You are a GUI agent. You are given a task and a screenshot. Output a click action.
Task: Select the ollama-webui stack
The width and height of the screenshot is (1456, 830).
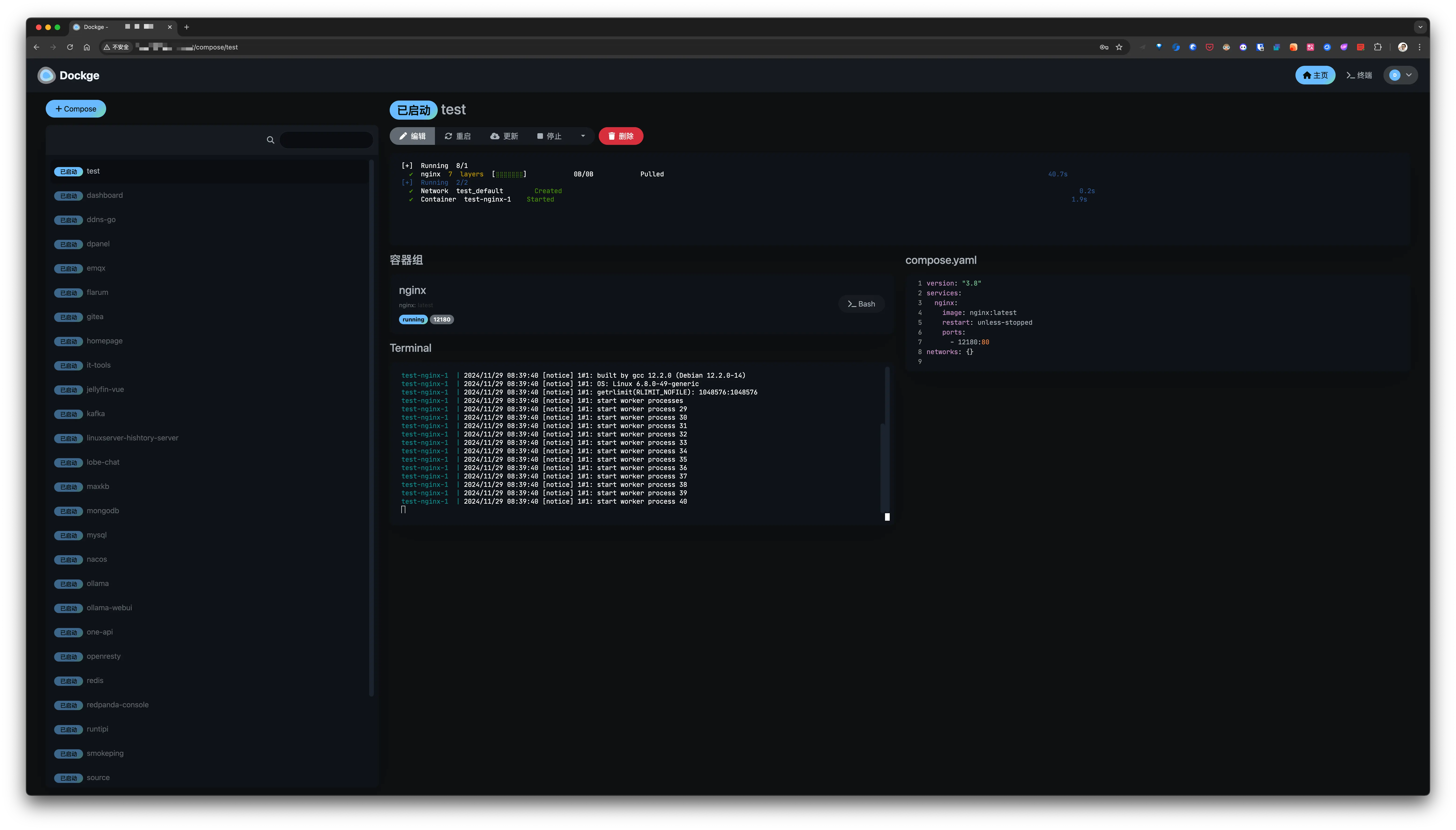109,608
